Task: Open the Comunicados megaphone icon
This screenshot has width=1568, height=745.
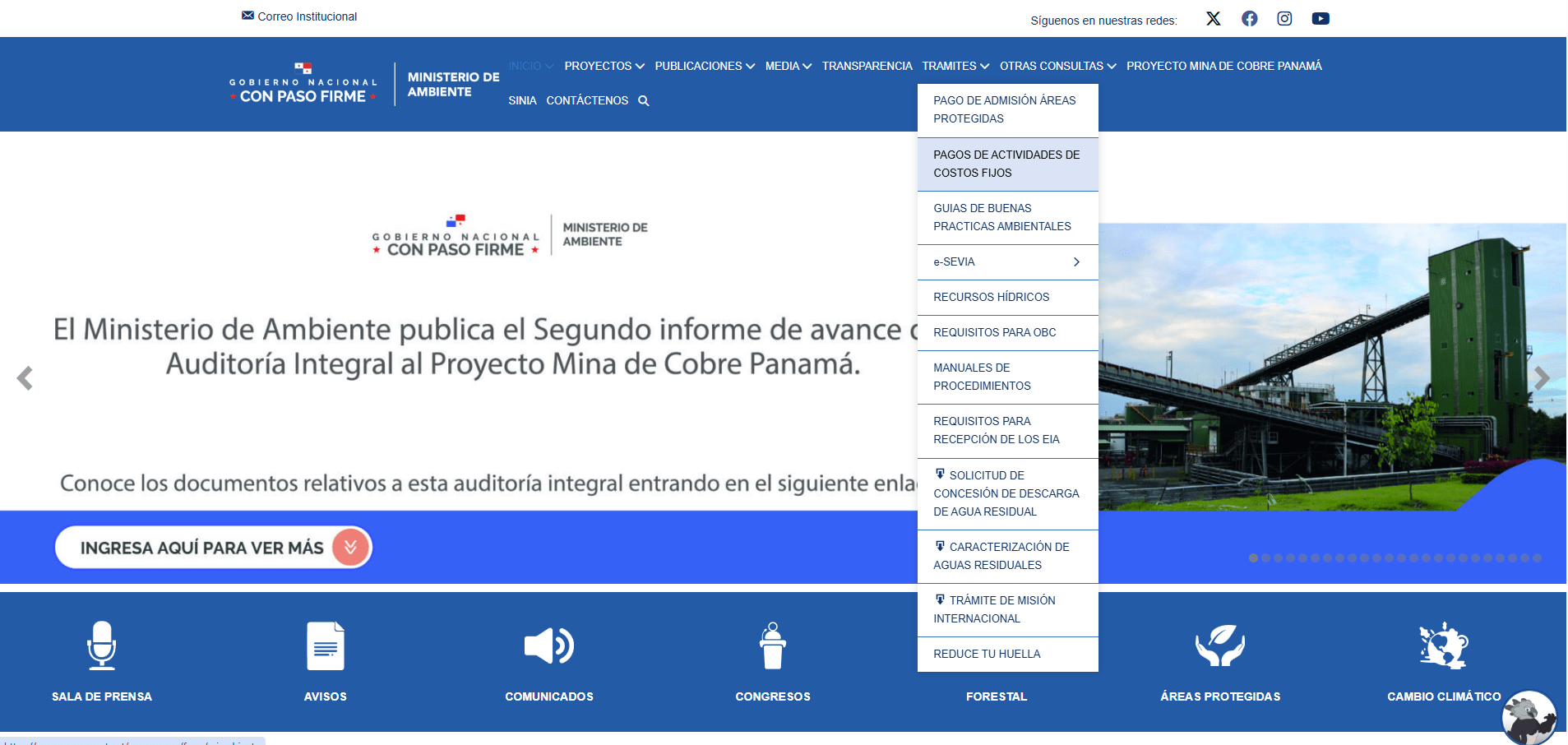Action: [x=548, y=646]
